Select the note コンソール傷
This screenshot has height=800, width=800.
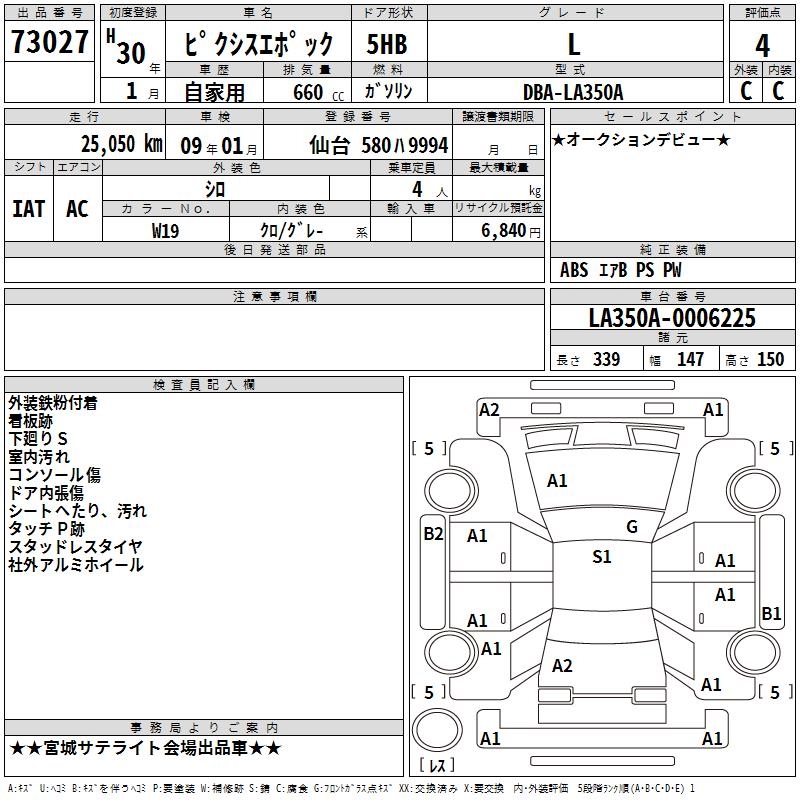coord(55,474)
